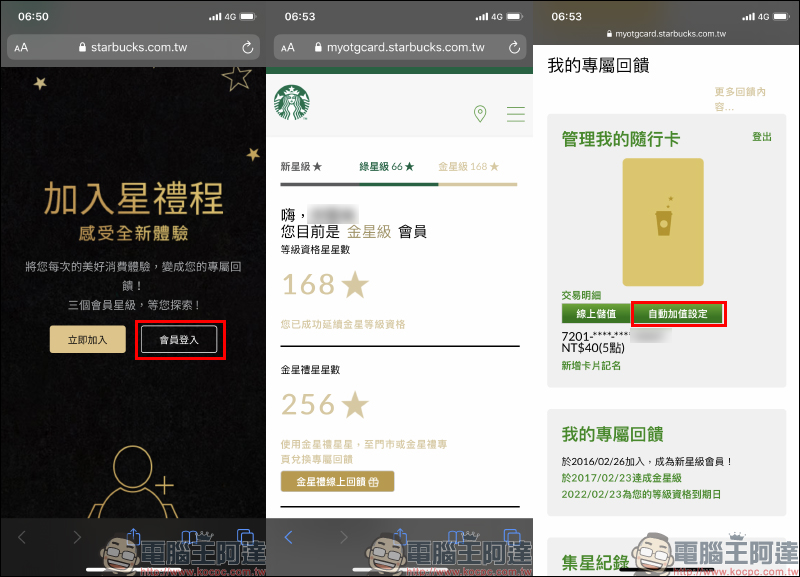
Task: Open the store locator pin icon
Action: pyautogui.click(x=480, y=113)
